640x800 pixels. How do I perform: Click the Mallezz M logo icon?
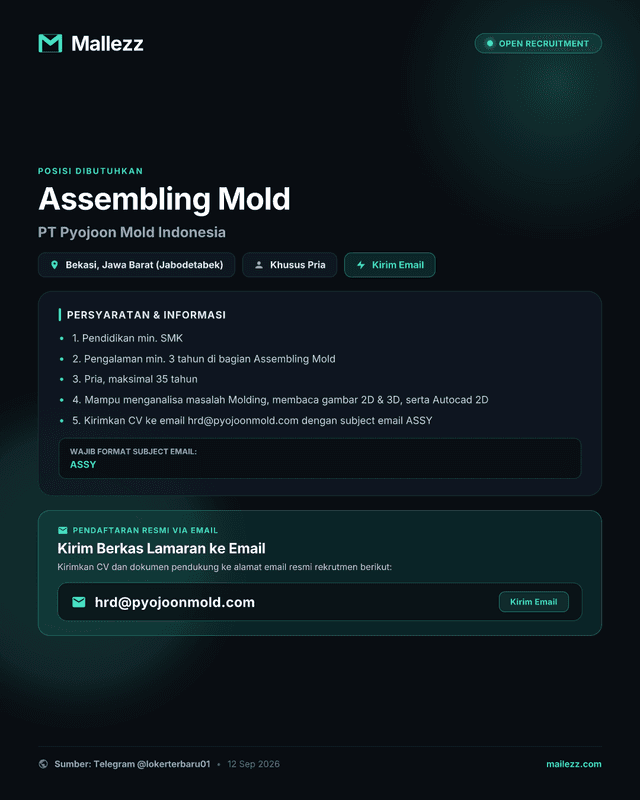[x=50, y=43]
